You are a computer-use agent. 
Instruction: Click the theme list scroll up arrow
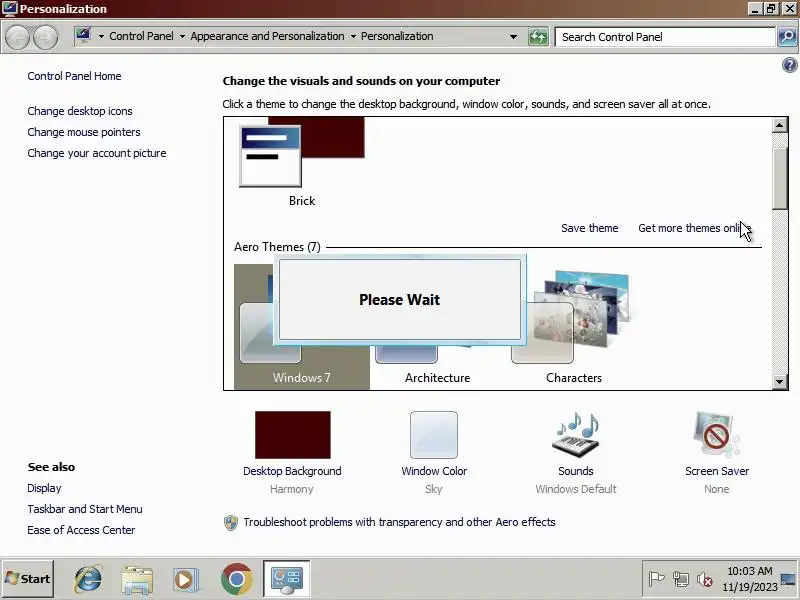coord(780,125)
